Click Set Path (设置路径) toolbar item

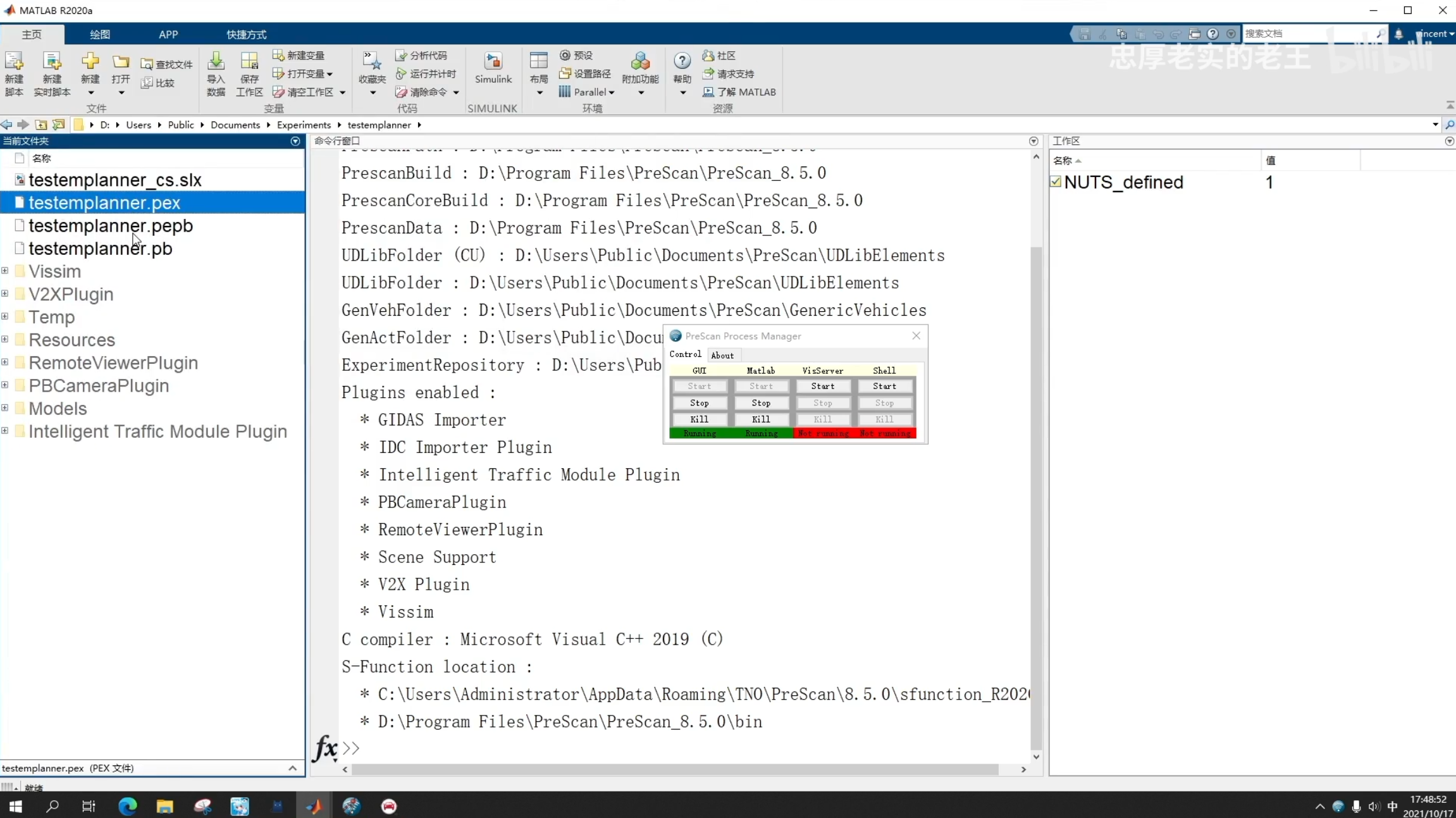(586, 73)
